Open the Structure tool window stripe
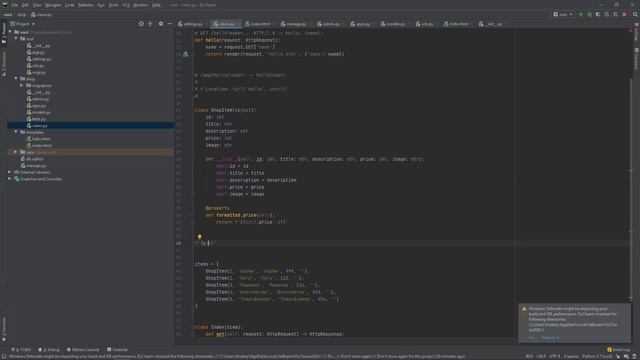The image size is (640, 360). [4, 64]
